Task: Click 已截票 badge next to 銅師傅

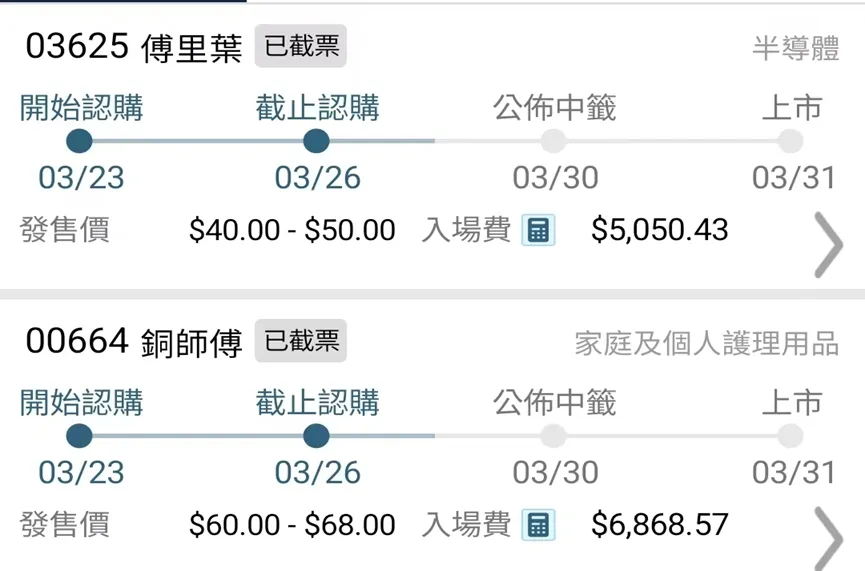Action: (x=300, y=342)
